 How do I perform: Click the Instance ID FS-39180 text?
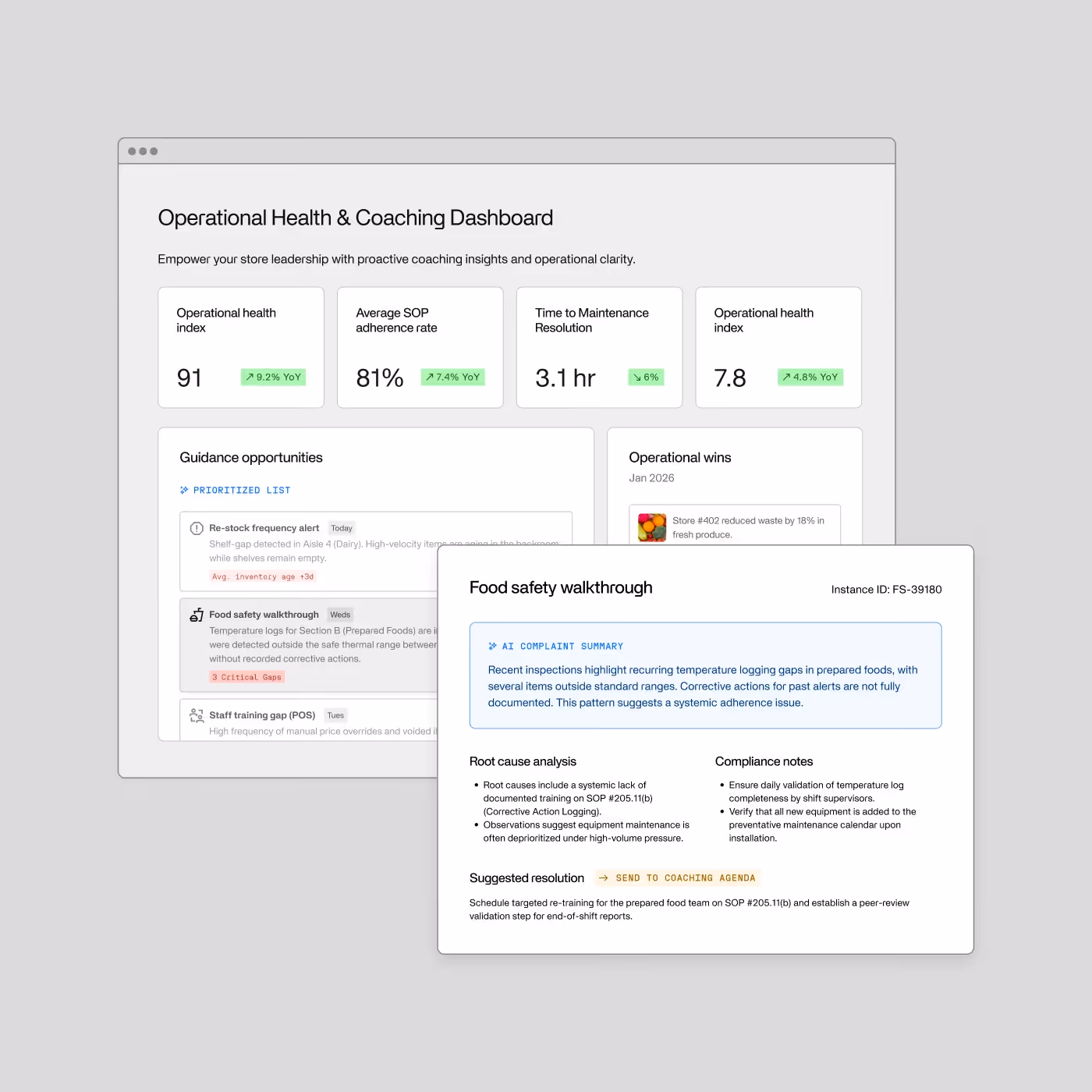tap(887, 590)
